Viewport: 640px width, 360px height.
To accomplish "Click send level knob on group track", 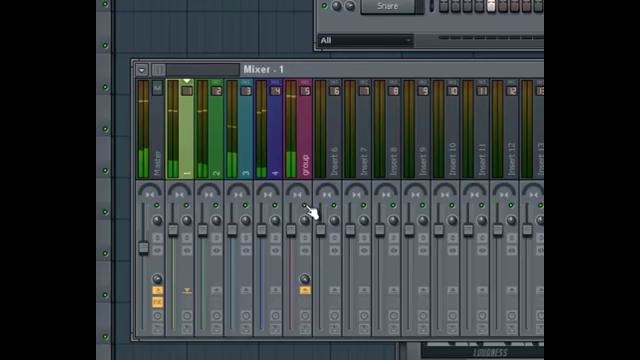I will (x=305, y=279).
